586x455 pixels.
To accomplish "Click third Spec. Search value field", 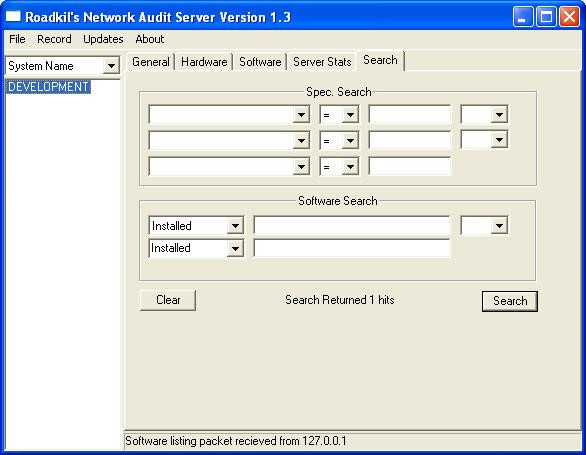I will click(410, 166).
